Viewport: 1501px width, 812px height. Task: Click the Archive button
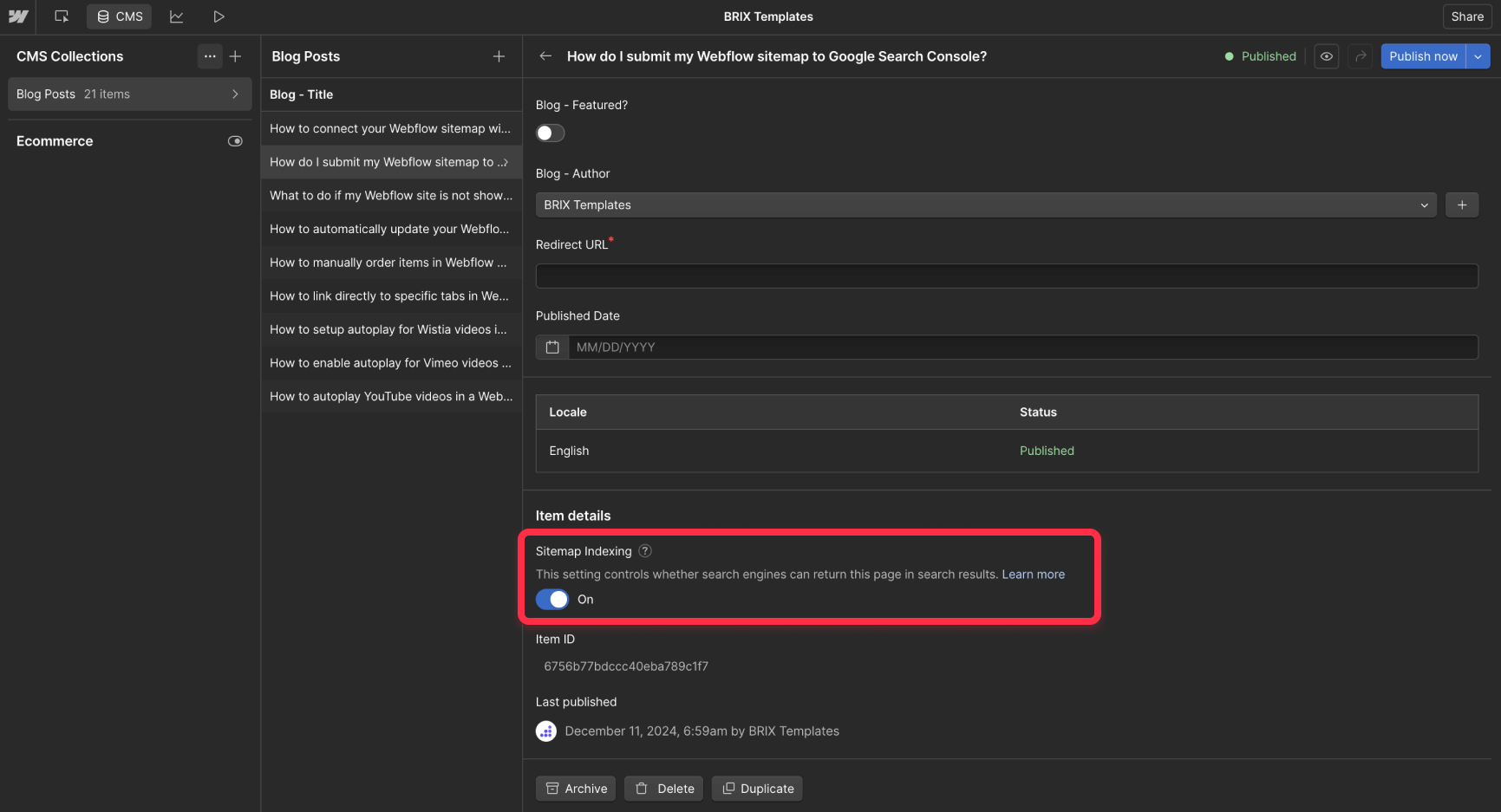pyautogui.click(x=576, y=789)
